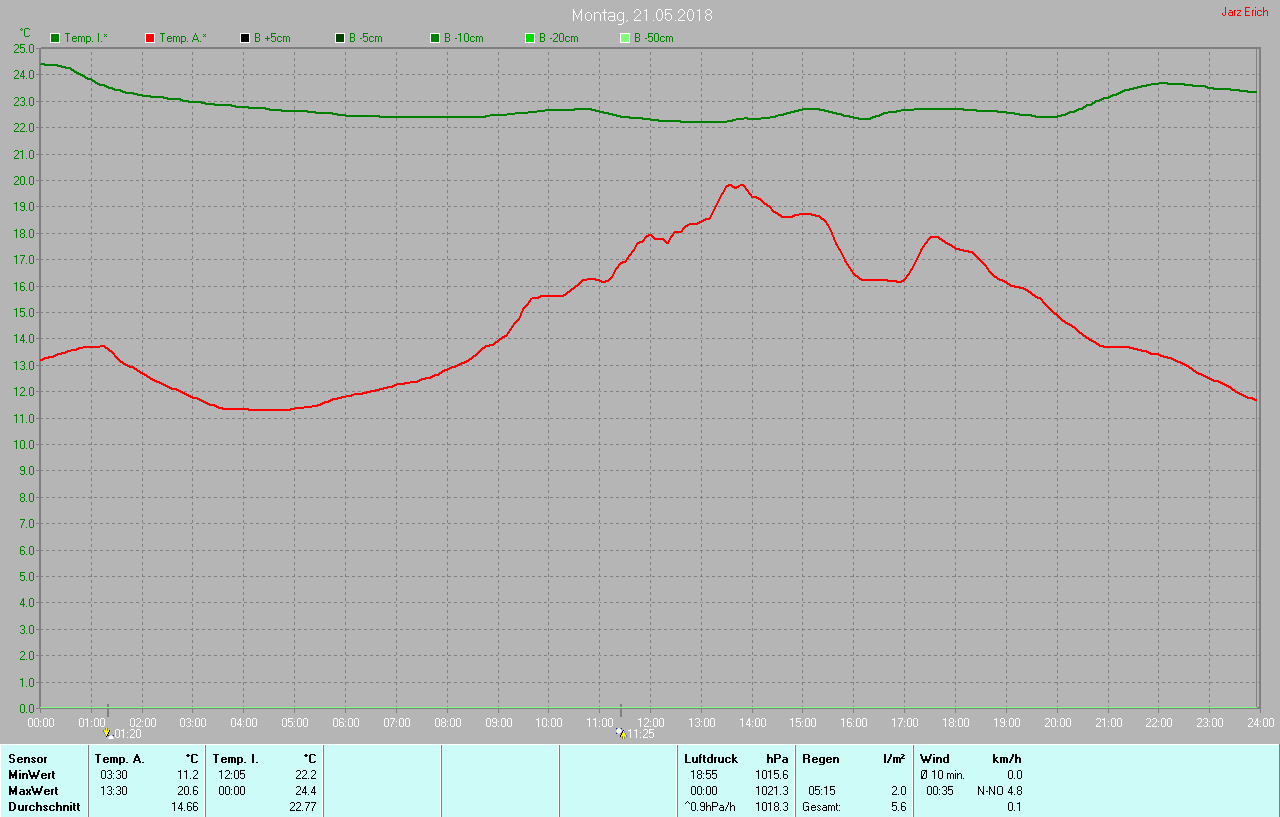Select the B -10cm legend label

[464, 38]
